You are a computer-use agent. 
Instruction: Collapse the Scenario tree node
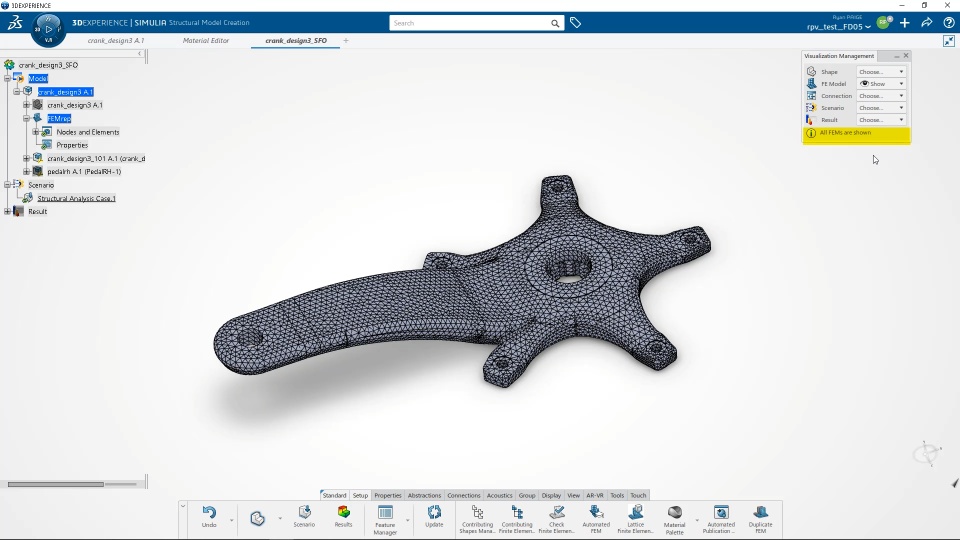(7, 184)
